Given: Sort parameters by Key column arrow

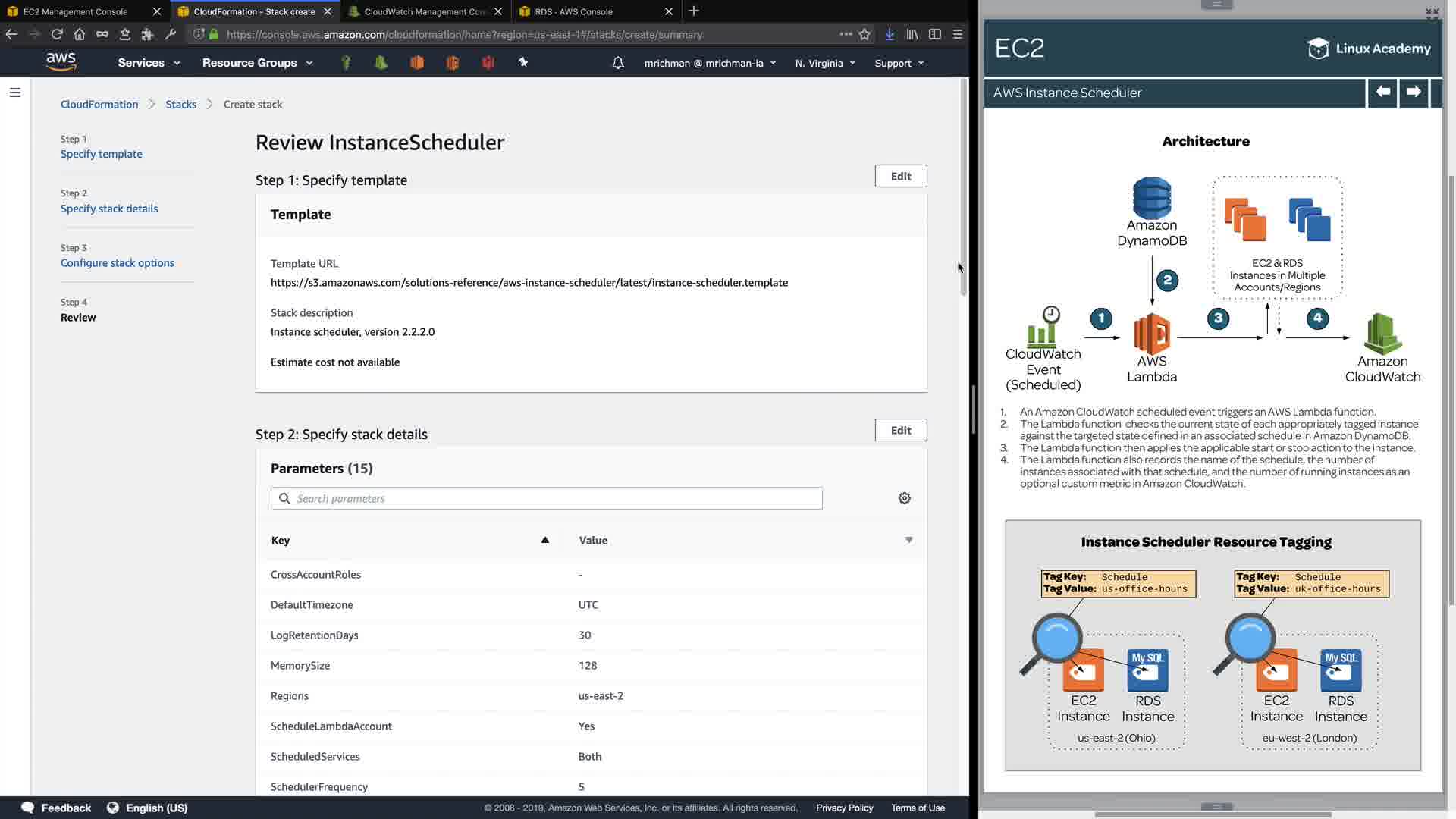Looking at the screenshot, I should (x=544, y=540).
